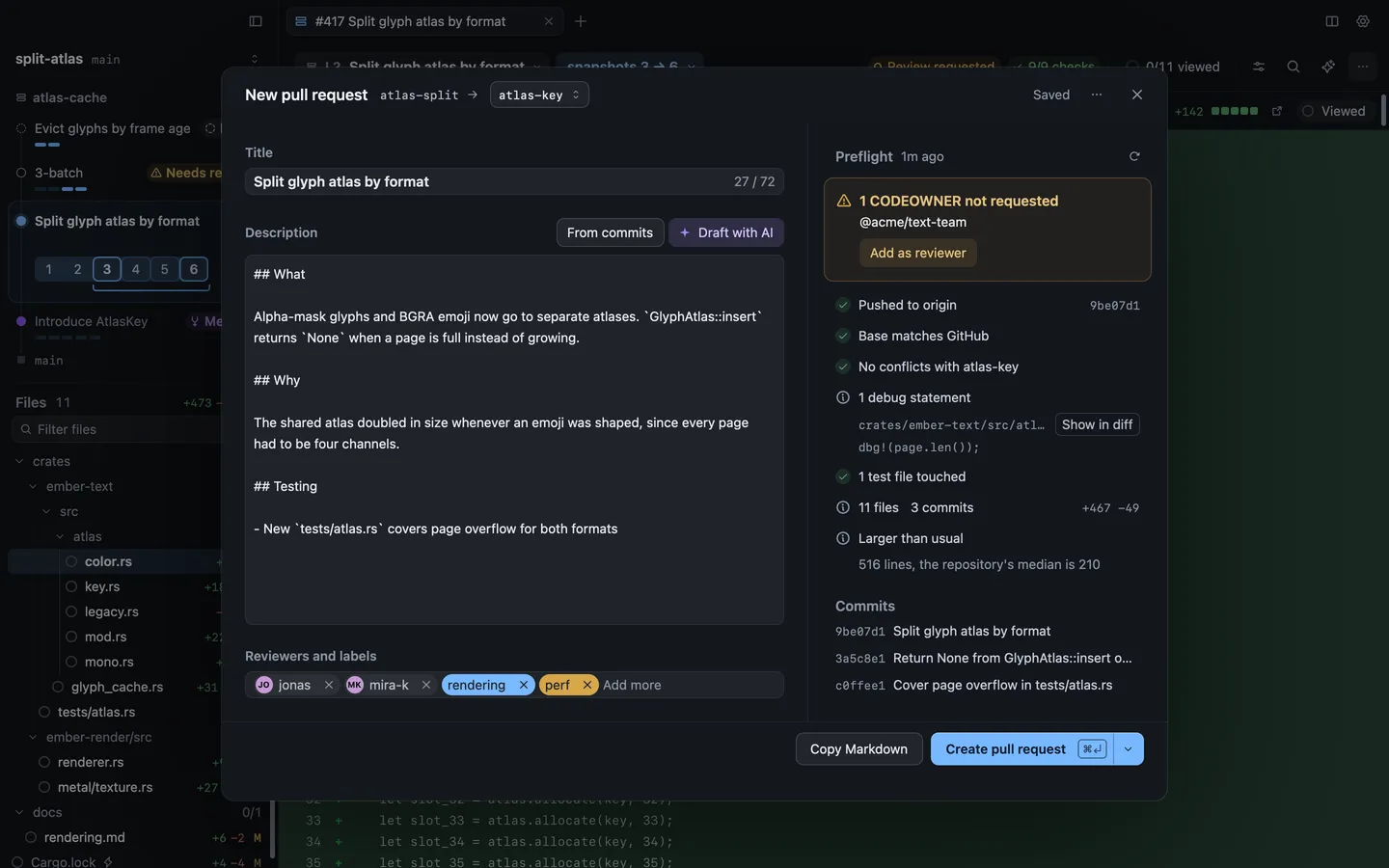1389x868 pixels.
Task: Remove mira-k from reviewers
Action: coord(426,685)
